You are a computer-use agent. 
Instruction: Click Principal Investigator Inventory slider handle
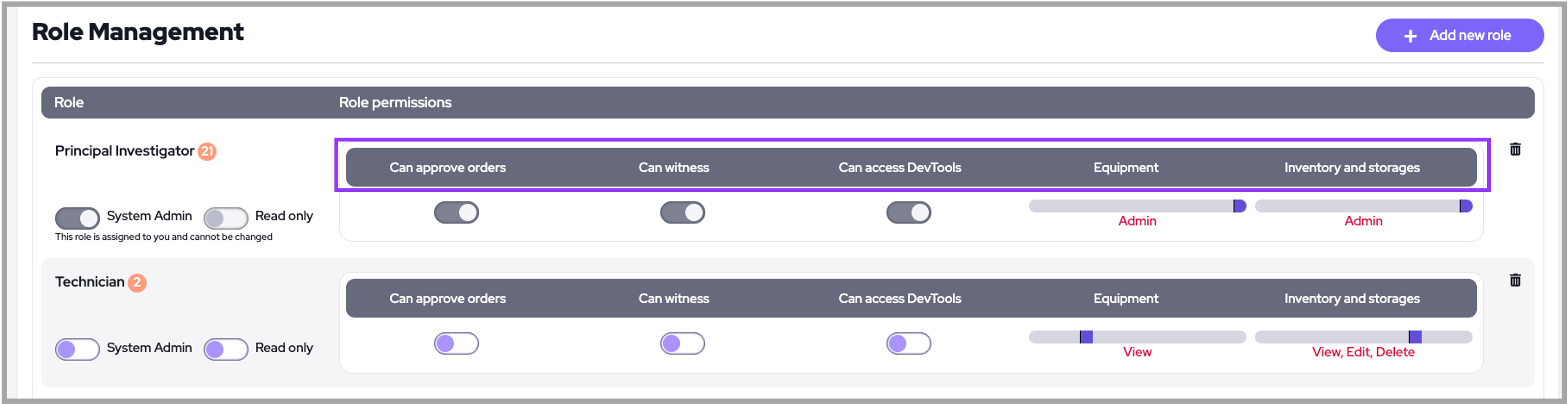tap(1466, 206)
